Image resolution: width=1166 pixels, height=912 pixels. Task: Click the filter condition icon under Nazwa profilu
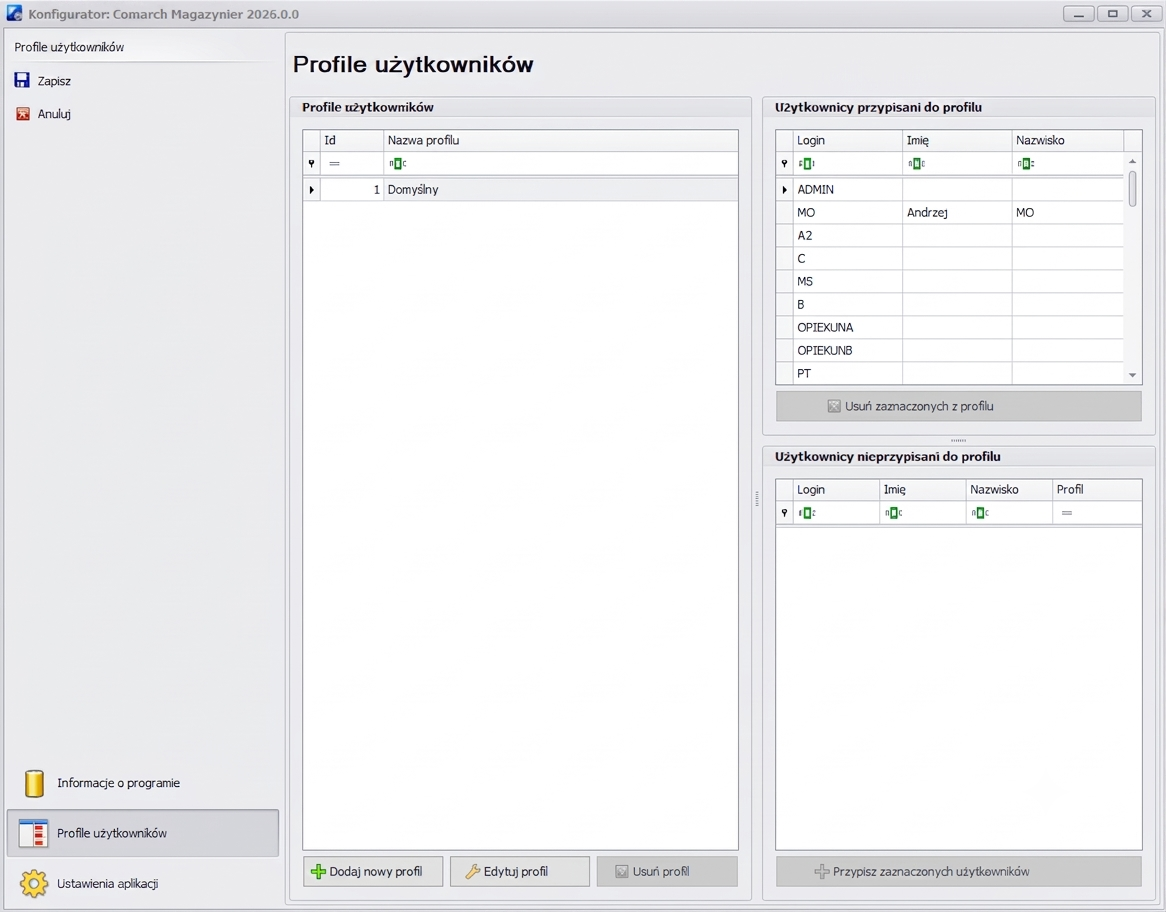click(397, 164)
